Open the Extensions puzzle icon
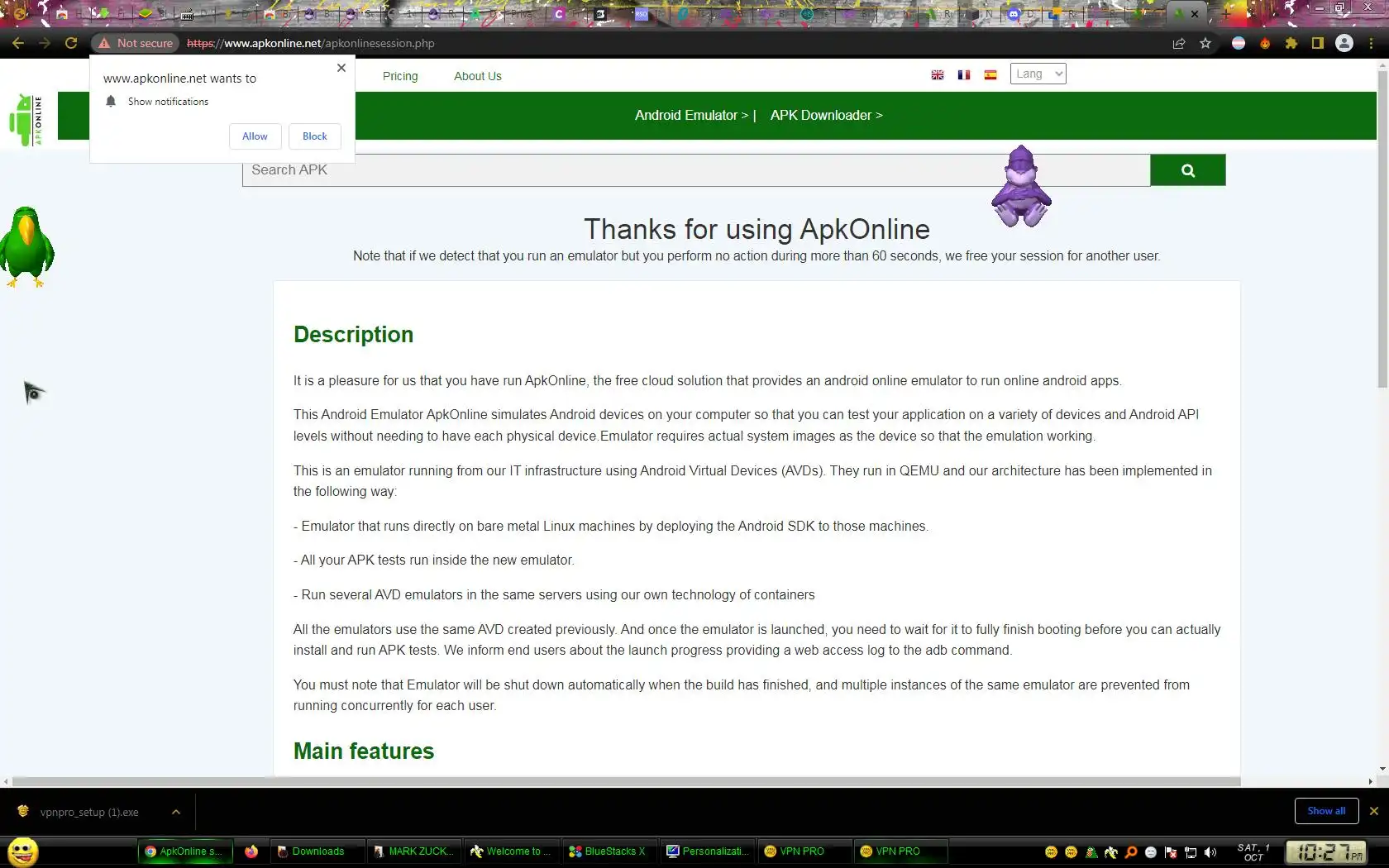Viewport: 1389px width, 868px height. coord(1291,43)
